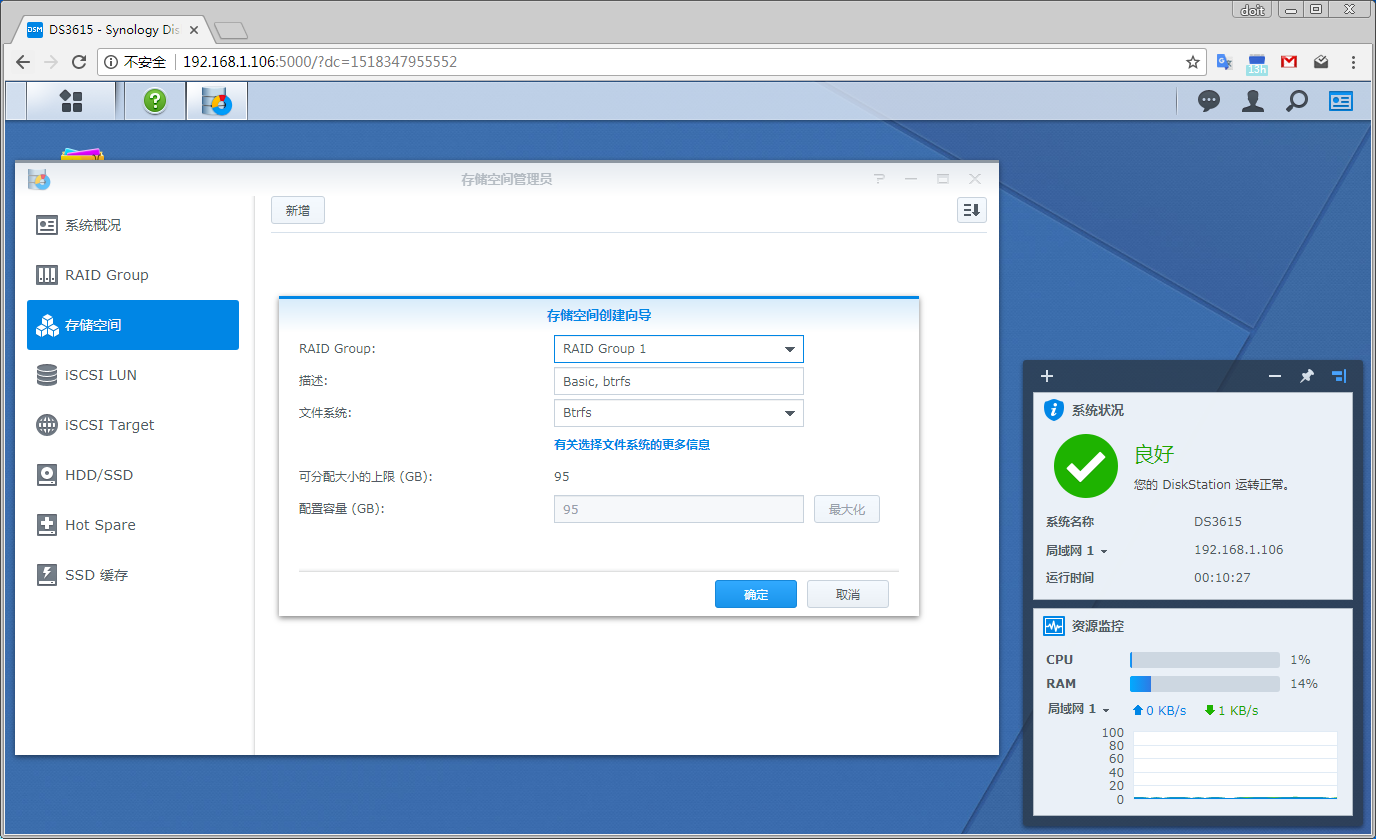This screenshot has height=839, width=1376.
Task: Click the green healthy status checkmark
Action: point(1086,466)
